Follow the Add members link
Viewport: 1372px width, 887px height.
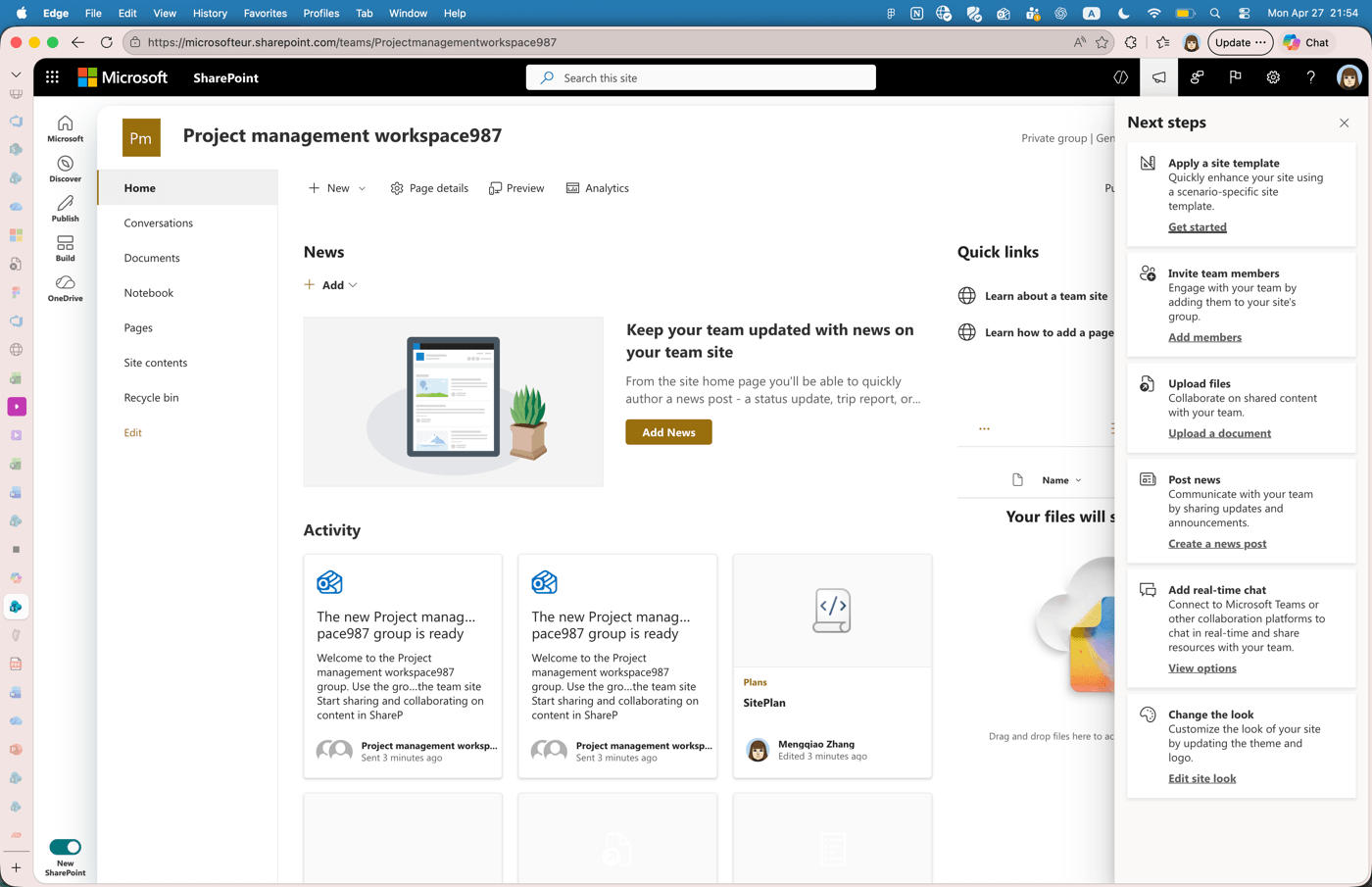coord(1204,337)
